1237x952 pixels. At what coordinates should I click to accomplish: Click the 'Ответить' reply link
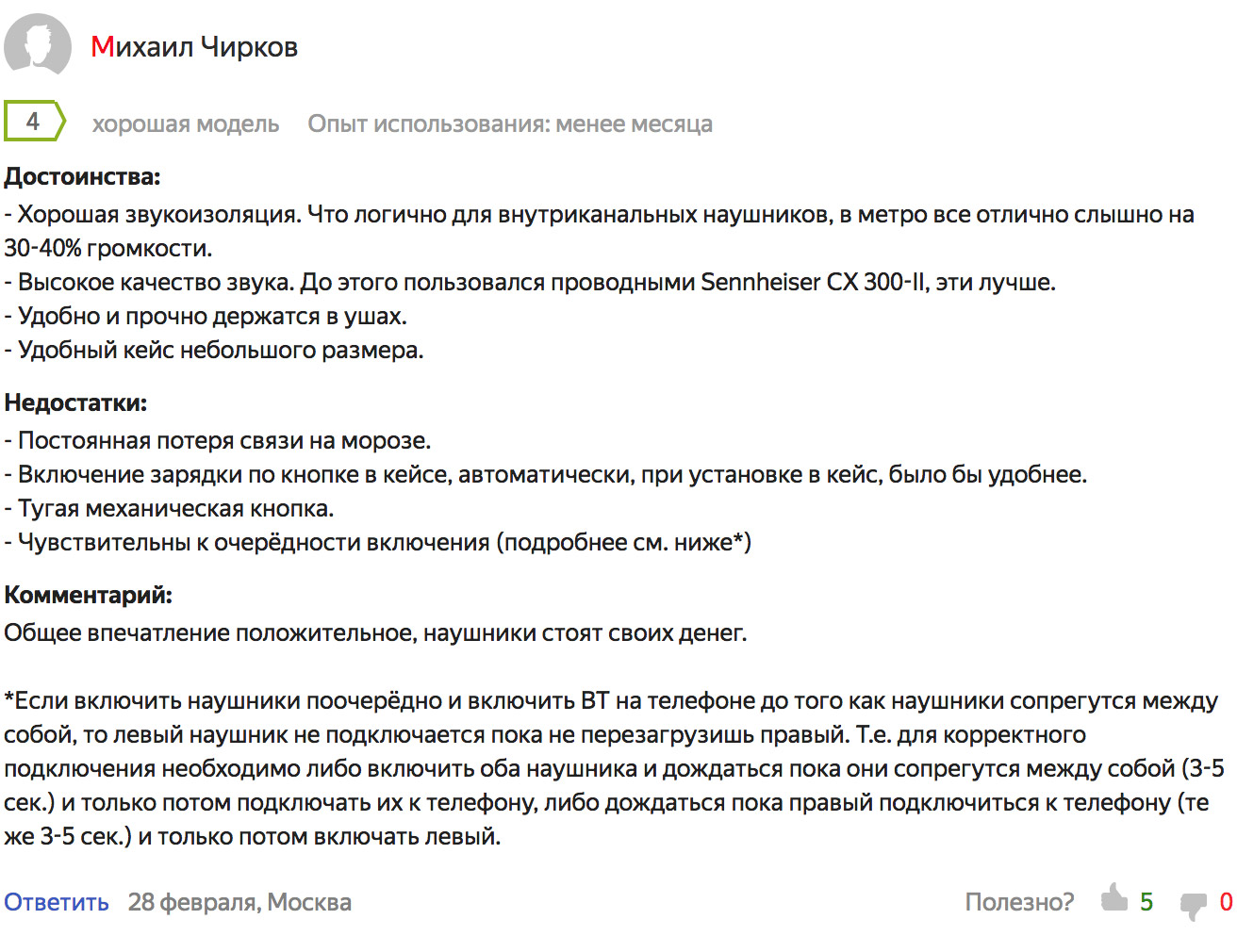click(x=57, y=902)
